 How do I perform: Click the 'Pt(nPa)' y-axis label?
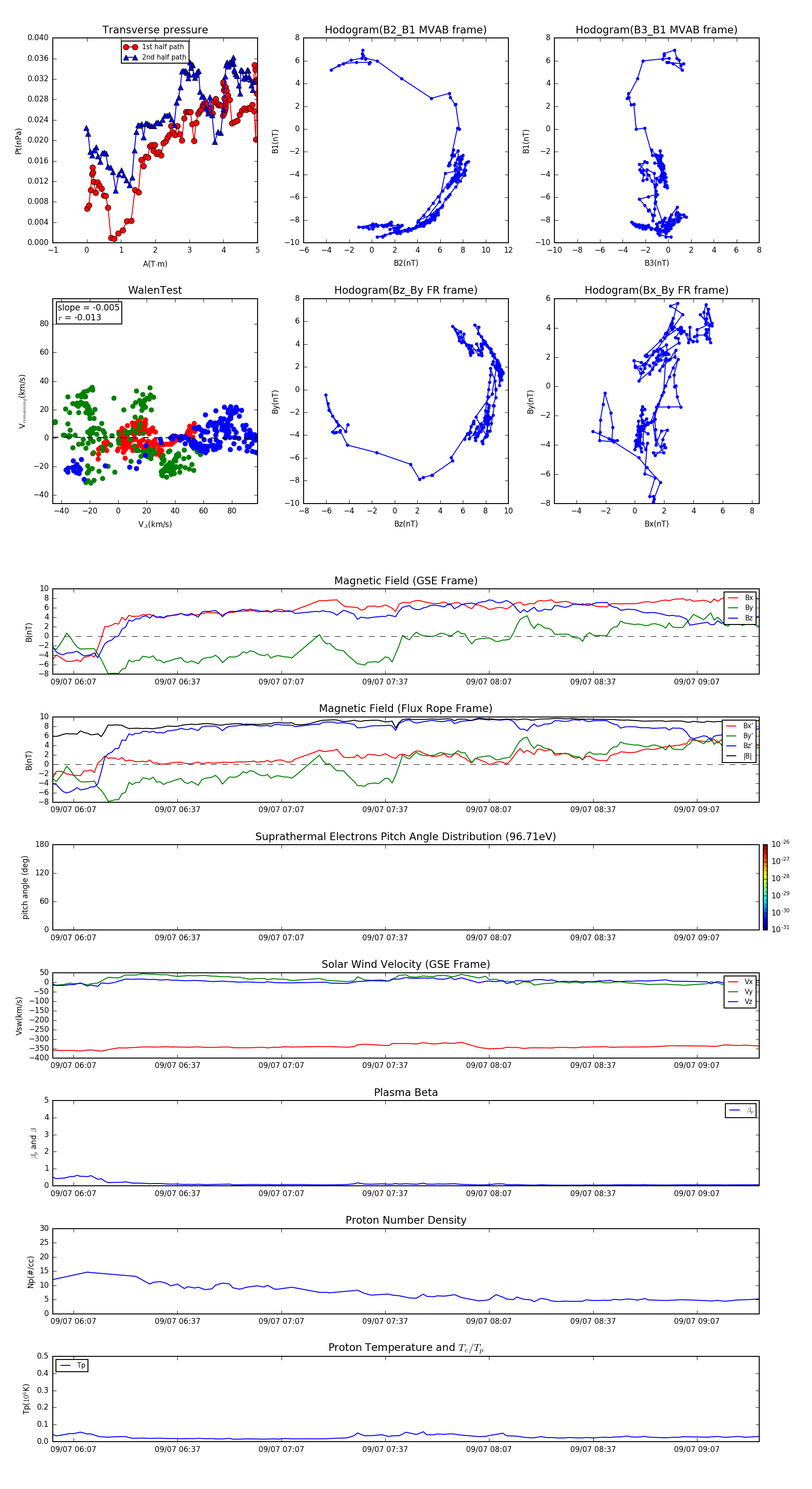point(18,141)
